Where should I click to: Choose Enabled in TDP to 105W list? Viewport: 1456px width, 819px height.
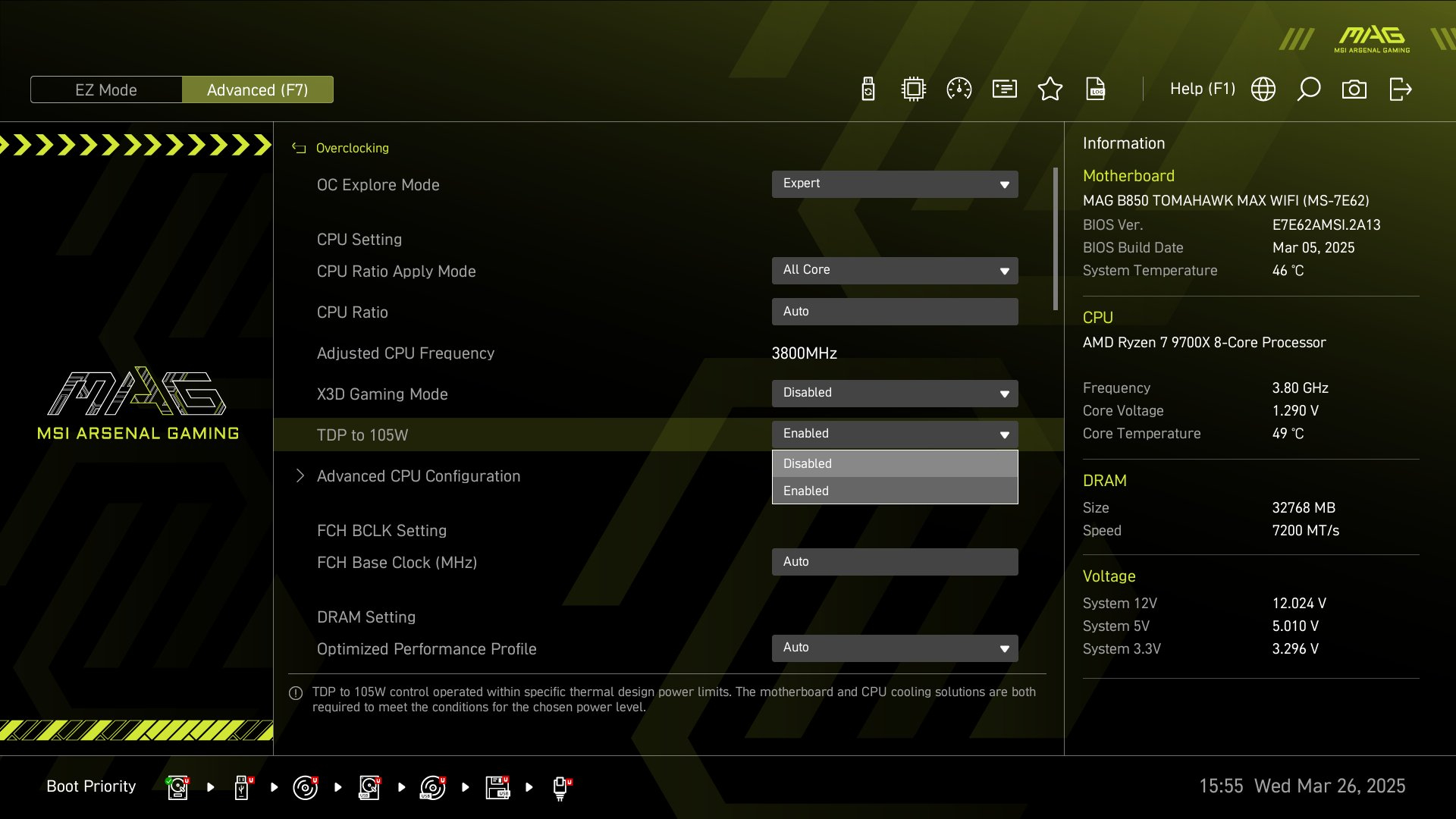pos(895,491)
